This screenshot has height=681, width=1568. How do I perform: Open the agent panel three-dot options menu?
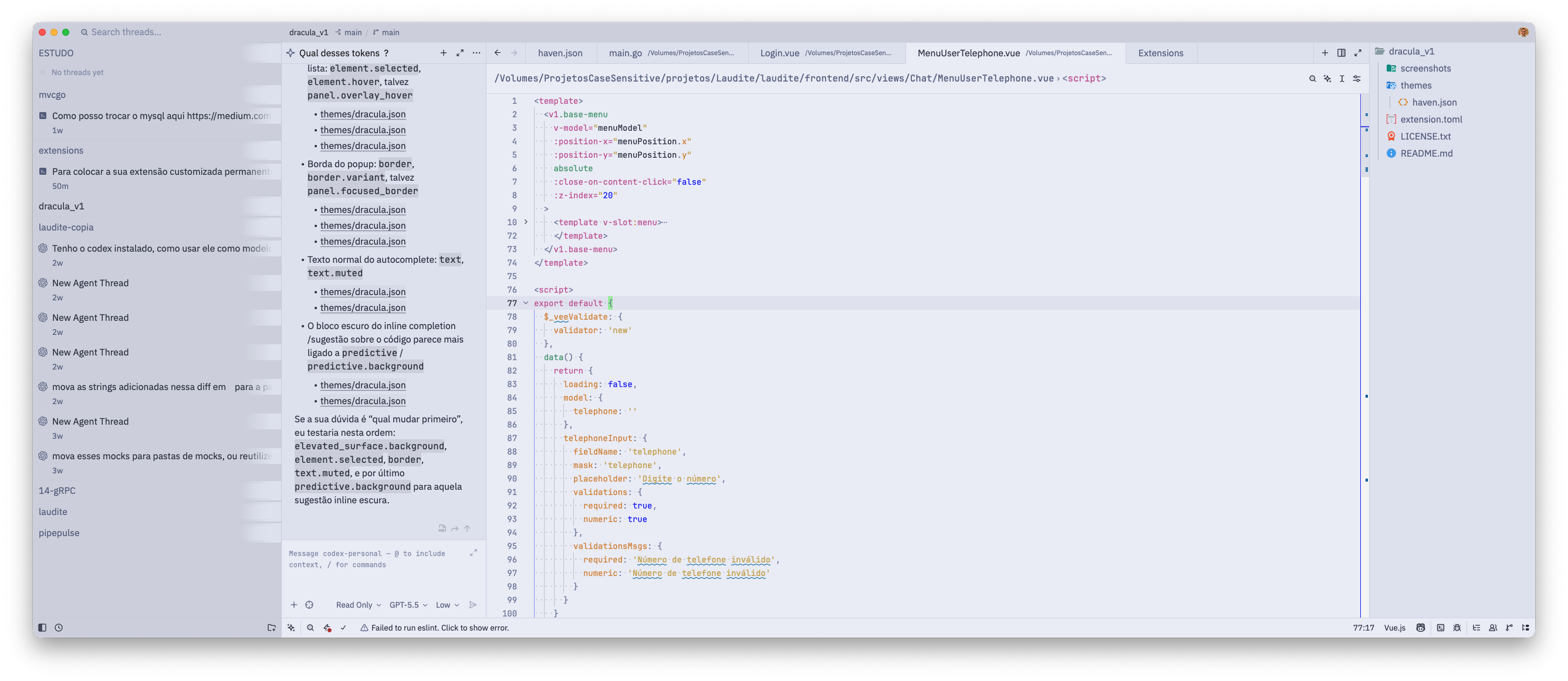[476, 53]
